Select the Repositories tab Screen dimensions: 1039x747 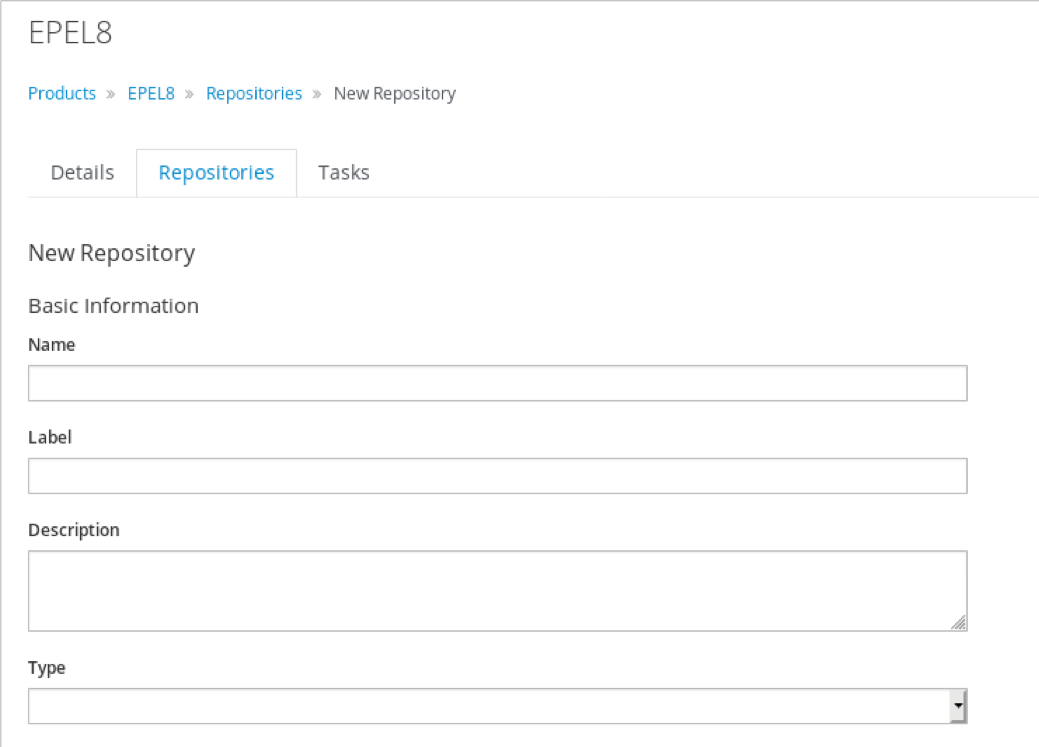216,172
